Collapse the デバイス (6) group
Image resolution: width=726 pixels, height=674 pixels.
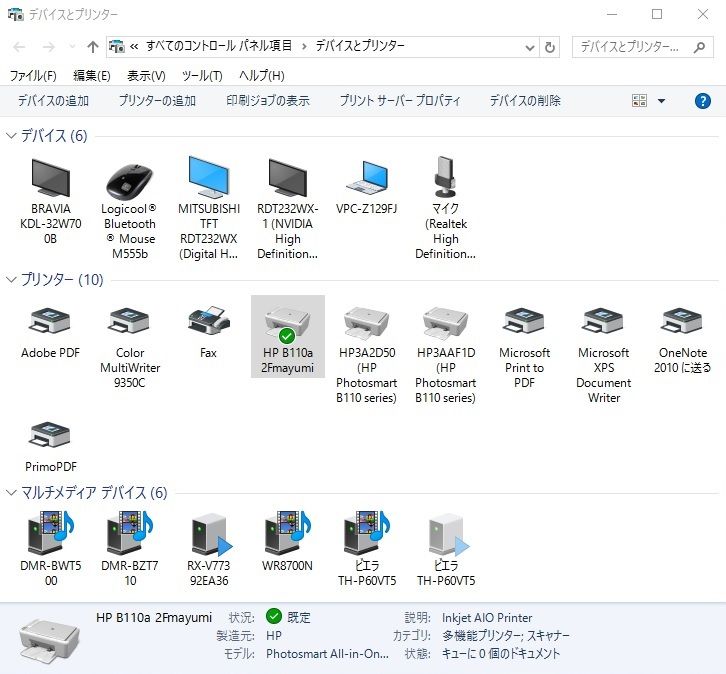pyautogui.click(x=11, y=136)
